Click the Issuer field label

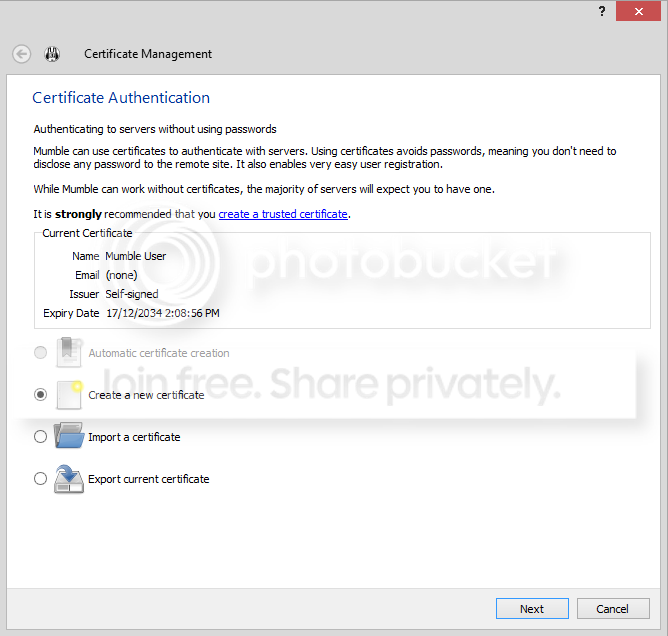[84, 294]
